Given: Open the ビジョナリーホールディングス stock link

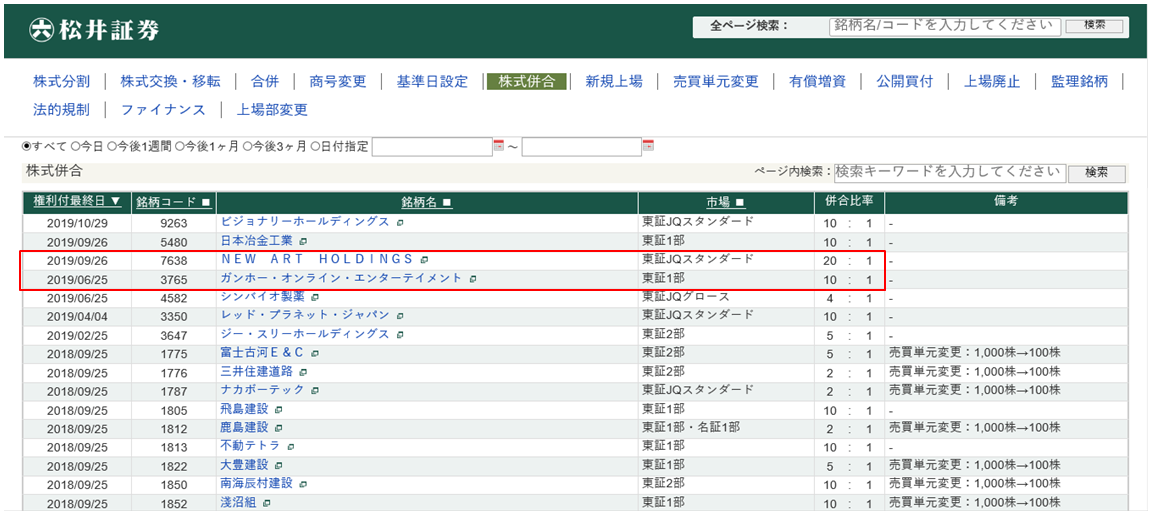Looking at the screenshot, I should coord(305,221).
